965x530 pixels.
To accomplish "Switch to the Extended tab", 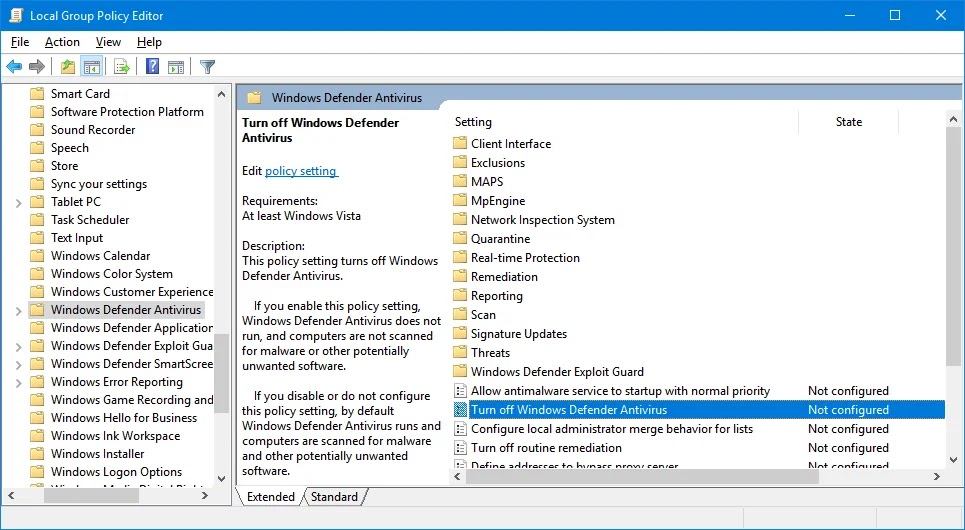I will tap(270, 497).
